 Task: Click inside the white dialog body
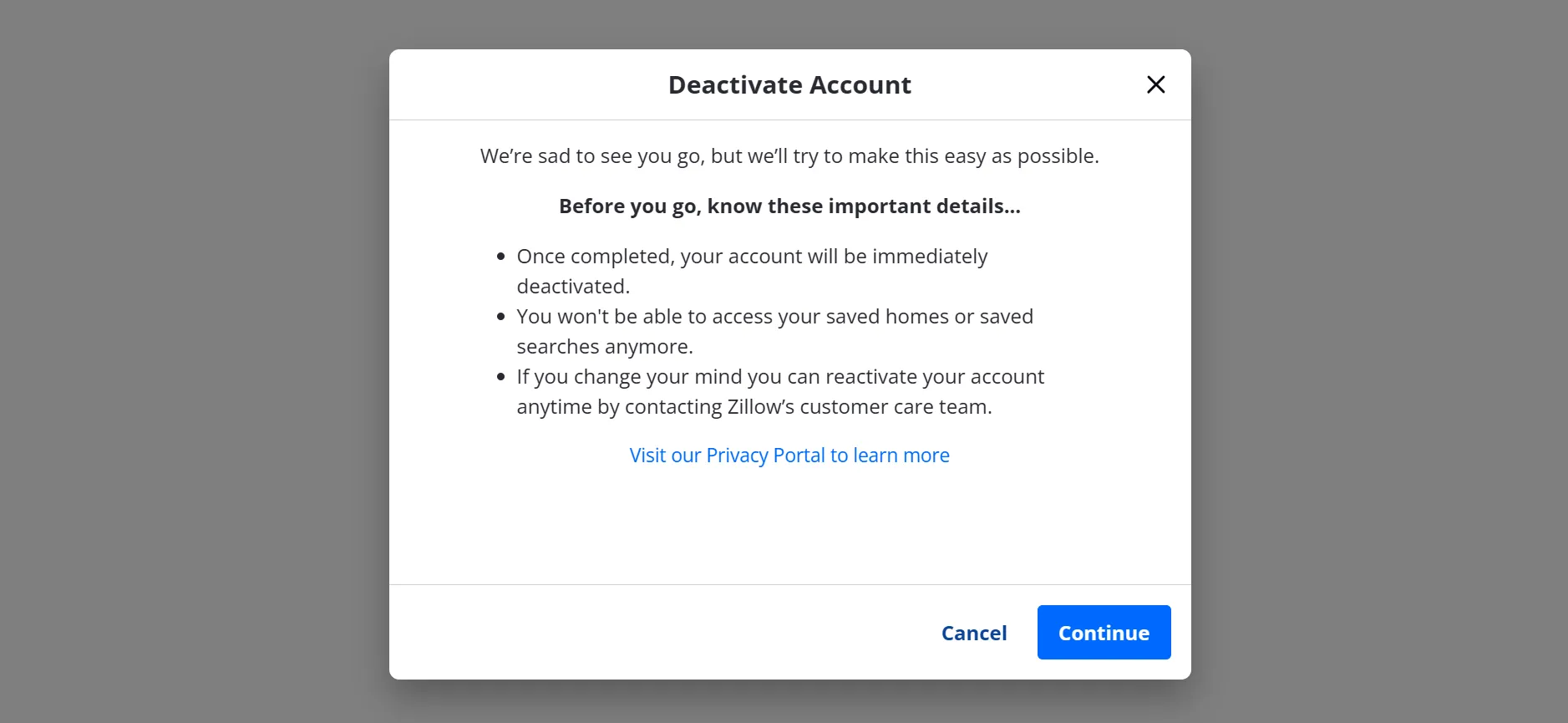[789, 527]
